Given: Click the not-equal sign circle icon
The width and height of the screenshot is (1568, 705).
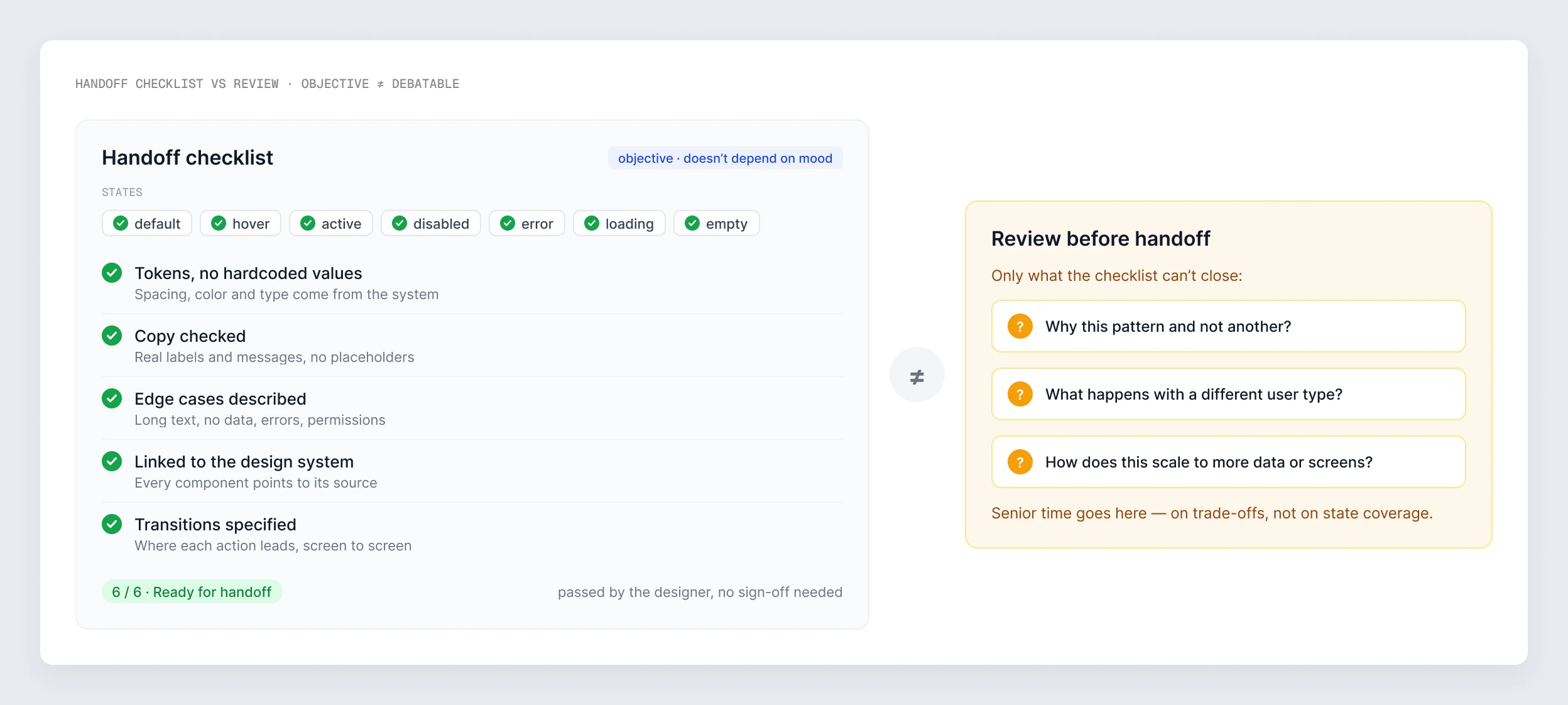Looking at the screenshot, I should [917, 375].
